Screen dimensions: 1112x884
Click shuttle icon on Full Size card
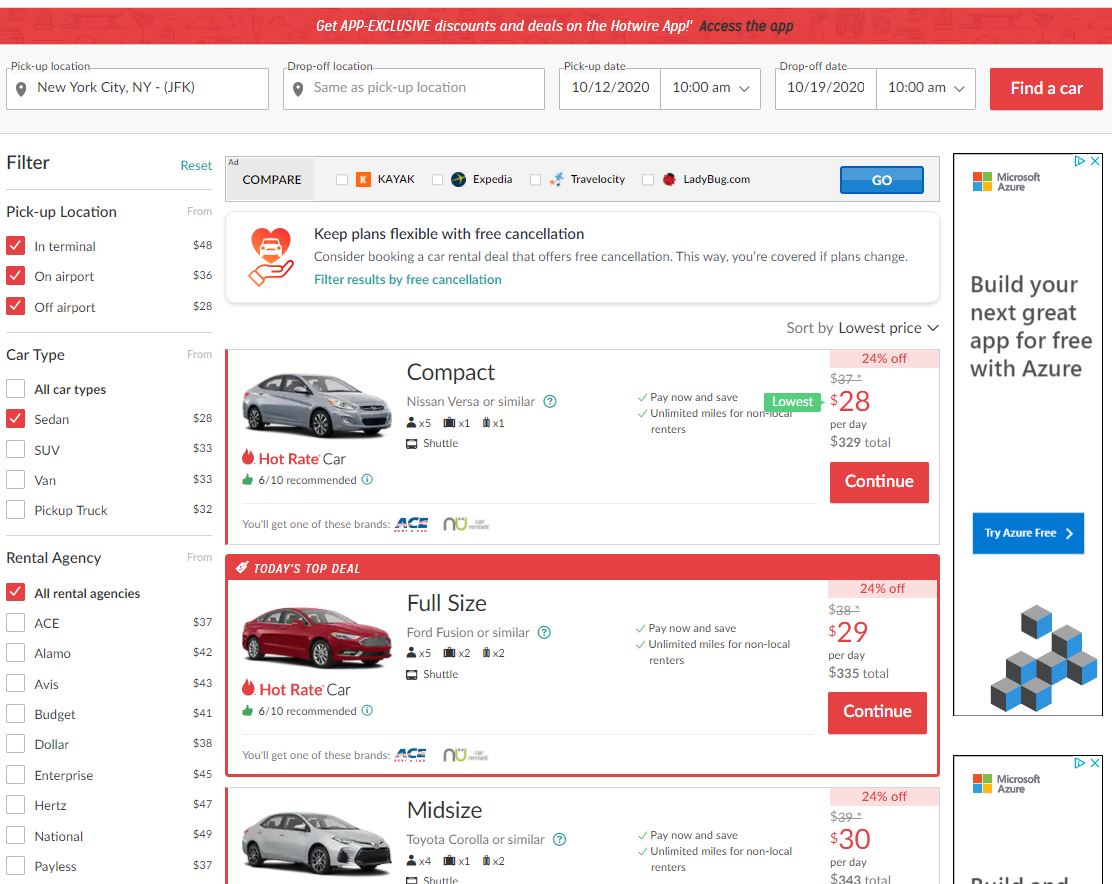point(411,674)
